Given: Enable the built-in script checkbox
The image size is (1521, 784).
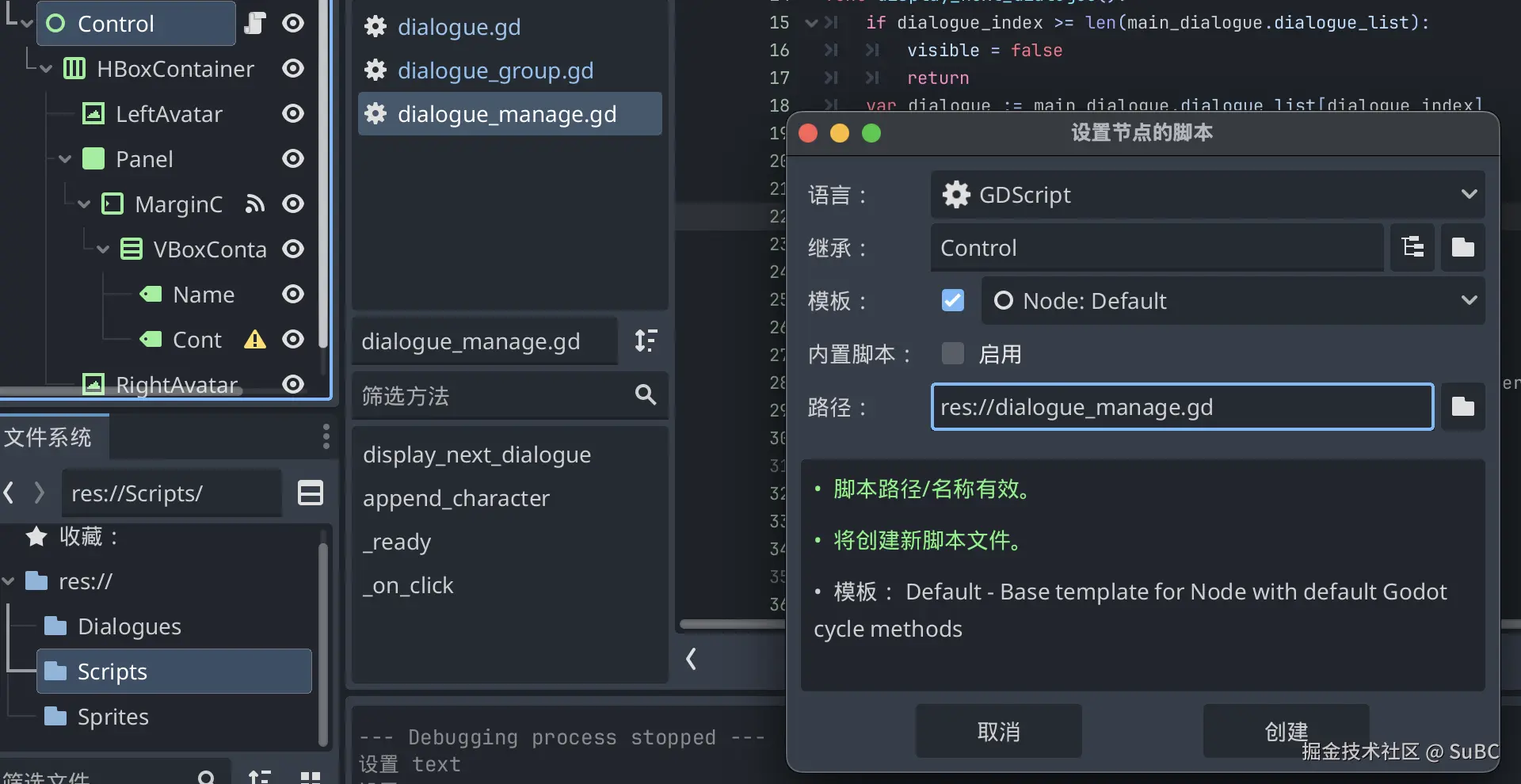Looking at the screenshot, I should (952, 353).
